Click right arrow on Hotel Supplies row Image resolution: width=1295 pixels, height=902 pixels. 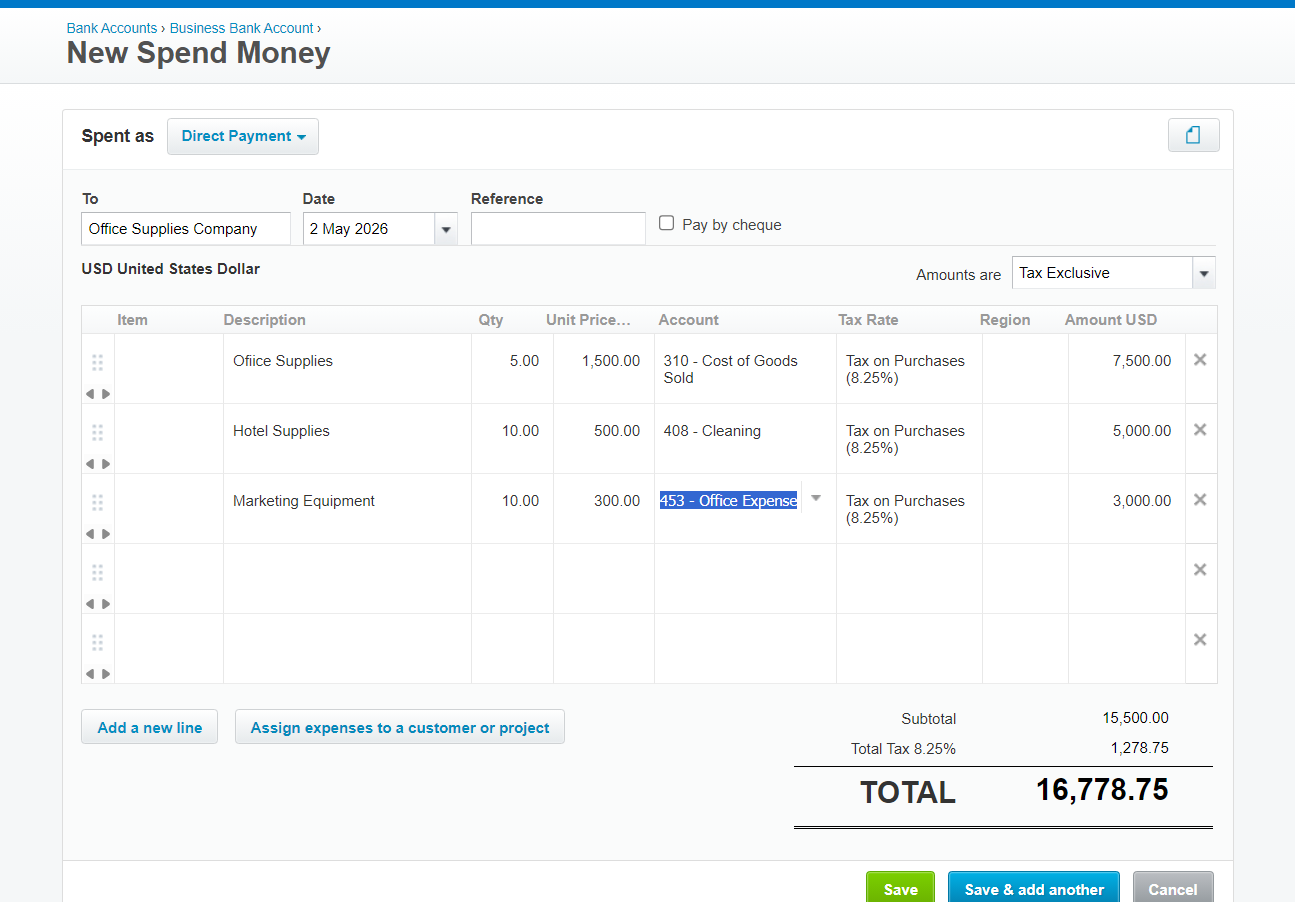click(106, 464)
